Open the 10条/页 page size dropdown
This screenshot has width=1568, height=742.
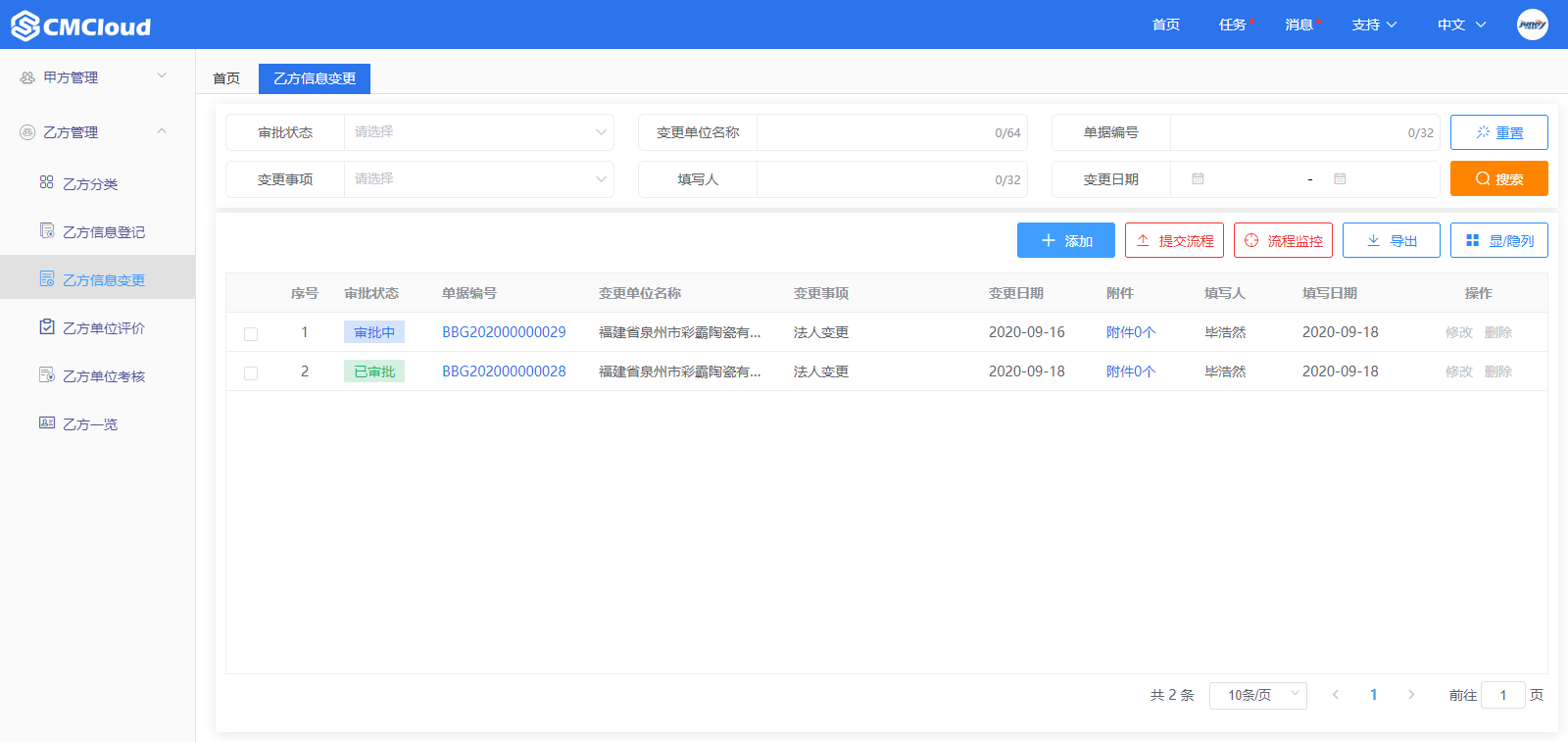pyautogui.click(x=1258, y=695)
